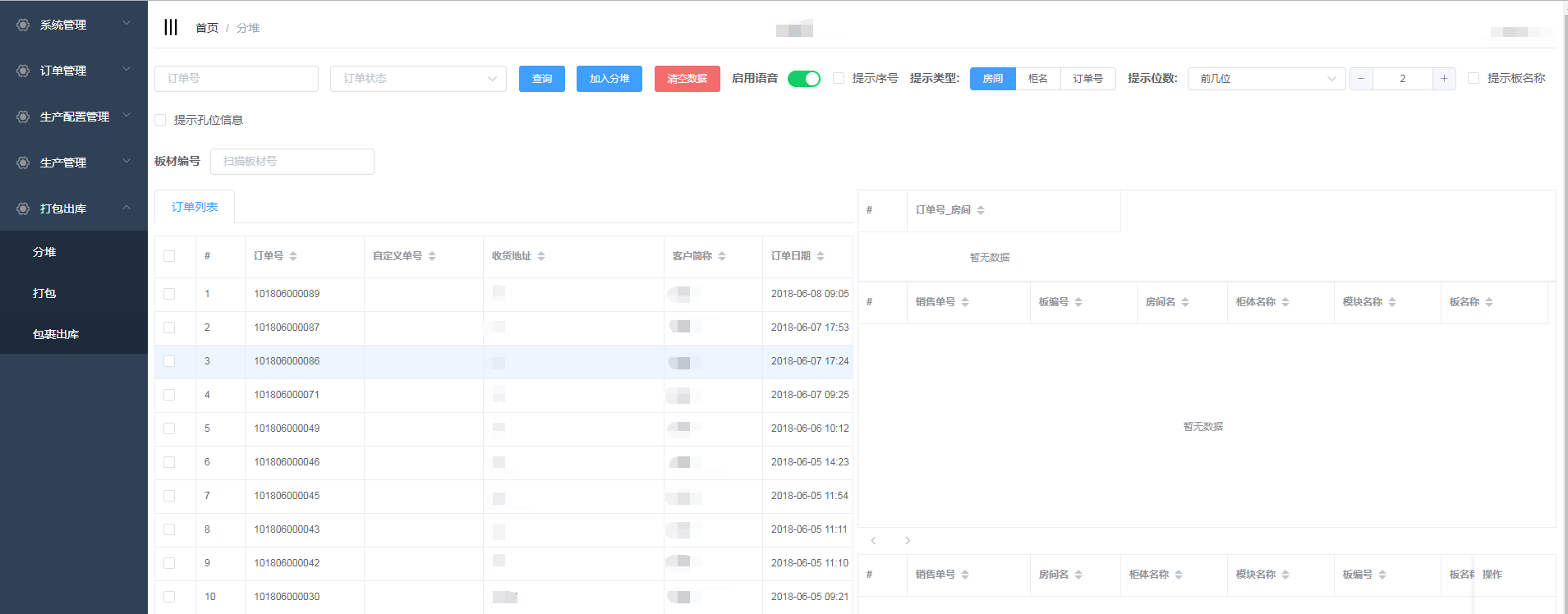Toggle the 启用语音 switch off
Viewport: 1568px width, 614px height.
pos(803,79)
